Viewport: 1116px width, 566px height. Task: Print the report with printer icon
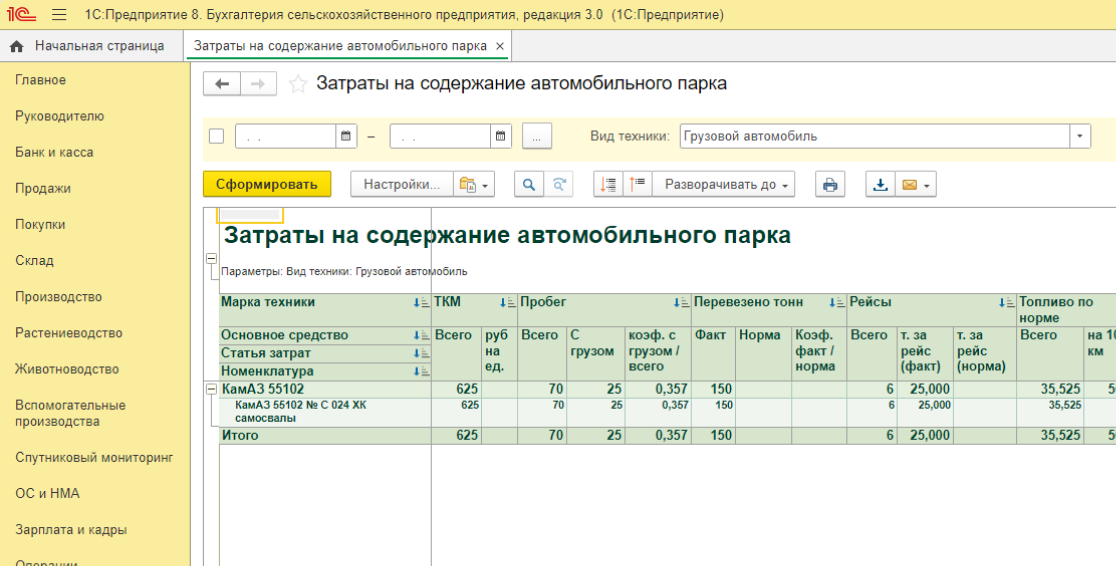tap(830, 184)
